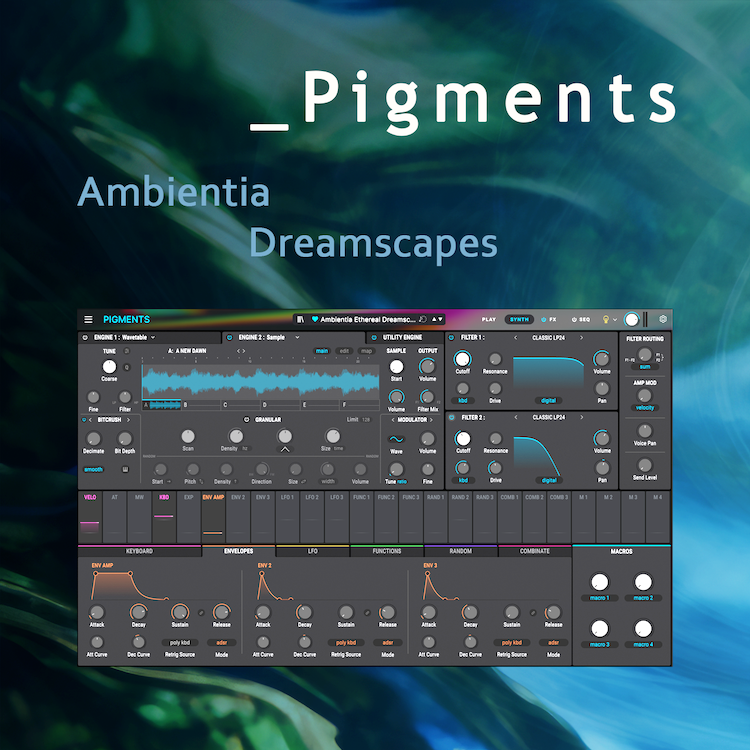Open the settings gear icon
This screenshot has height=750, width=750.
pos(663,319)
